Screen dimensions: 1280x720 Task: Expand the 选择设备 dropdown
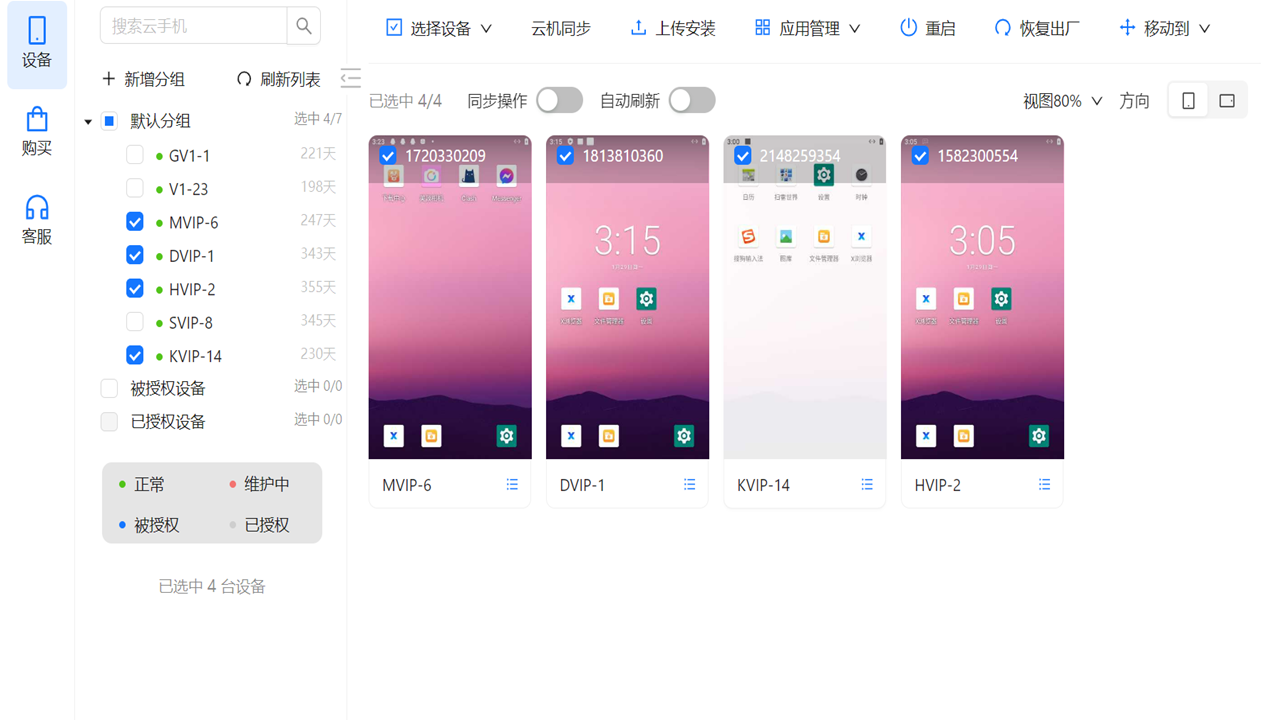(439, 28)
